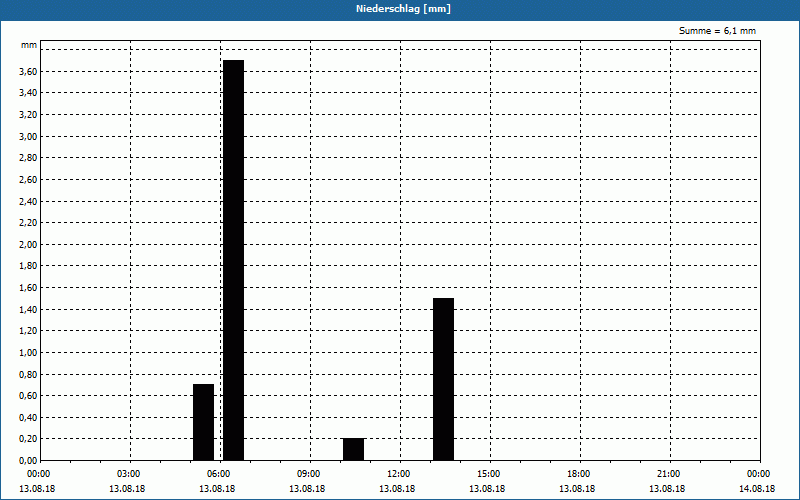The image size is (800, 500).
Task: Click the small 0,20 mm precipitation bar
Action: pyautogui.click(x=354, y=449)
